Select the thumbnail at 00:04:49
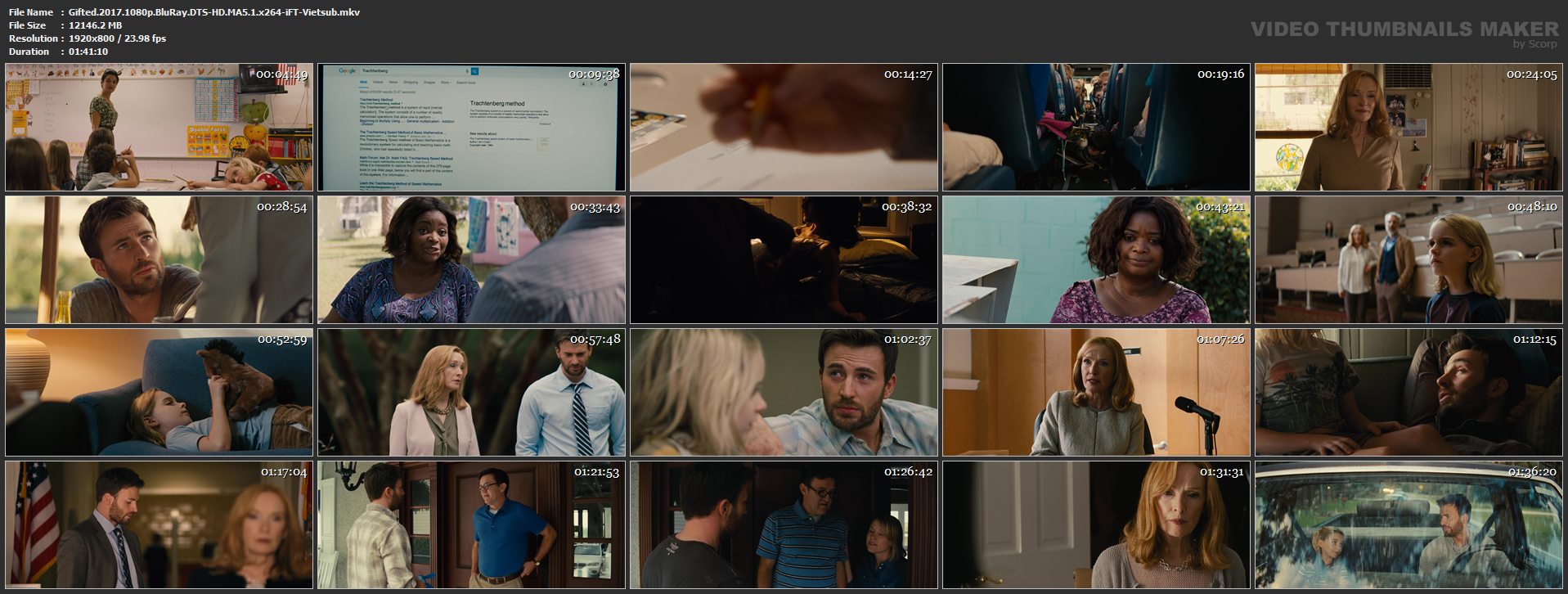Viewport: 1568px width, 594px height. (x=159, y=128)
